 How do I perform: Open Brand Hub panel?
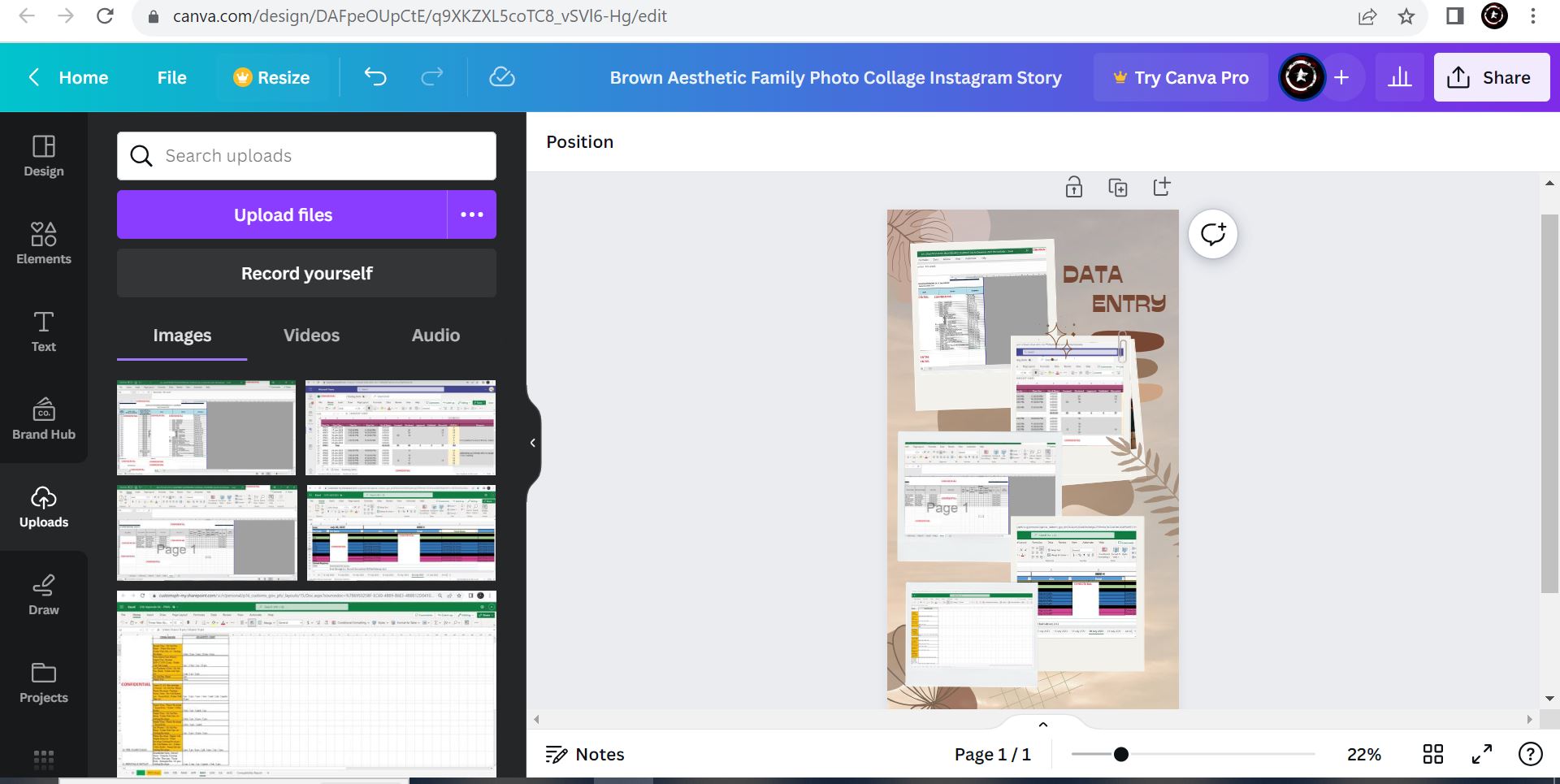click(x=44, y=419)
